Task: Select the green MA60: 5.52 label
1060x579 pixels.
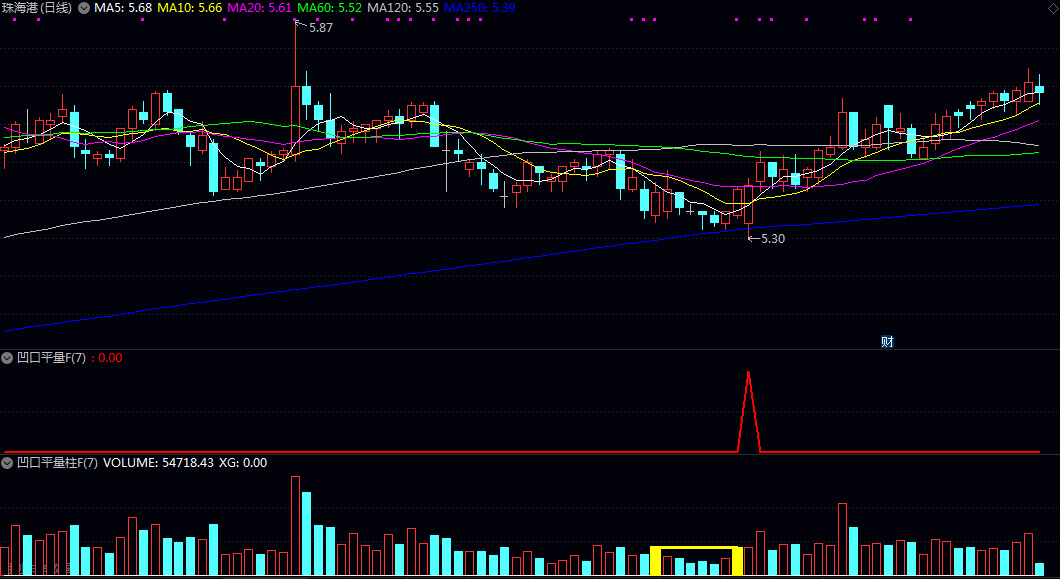Action: tap(330, 8)
